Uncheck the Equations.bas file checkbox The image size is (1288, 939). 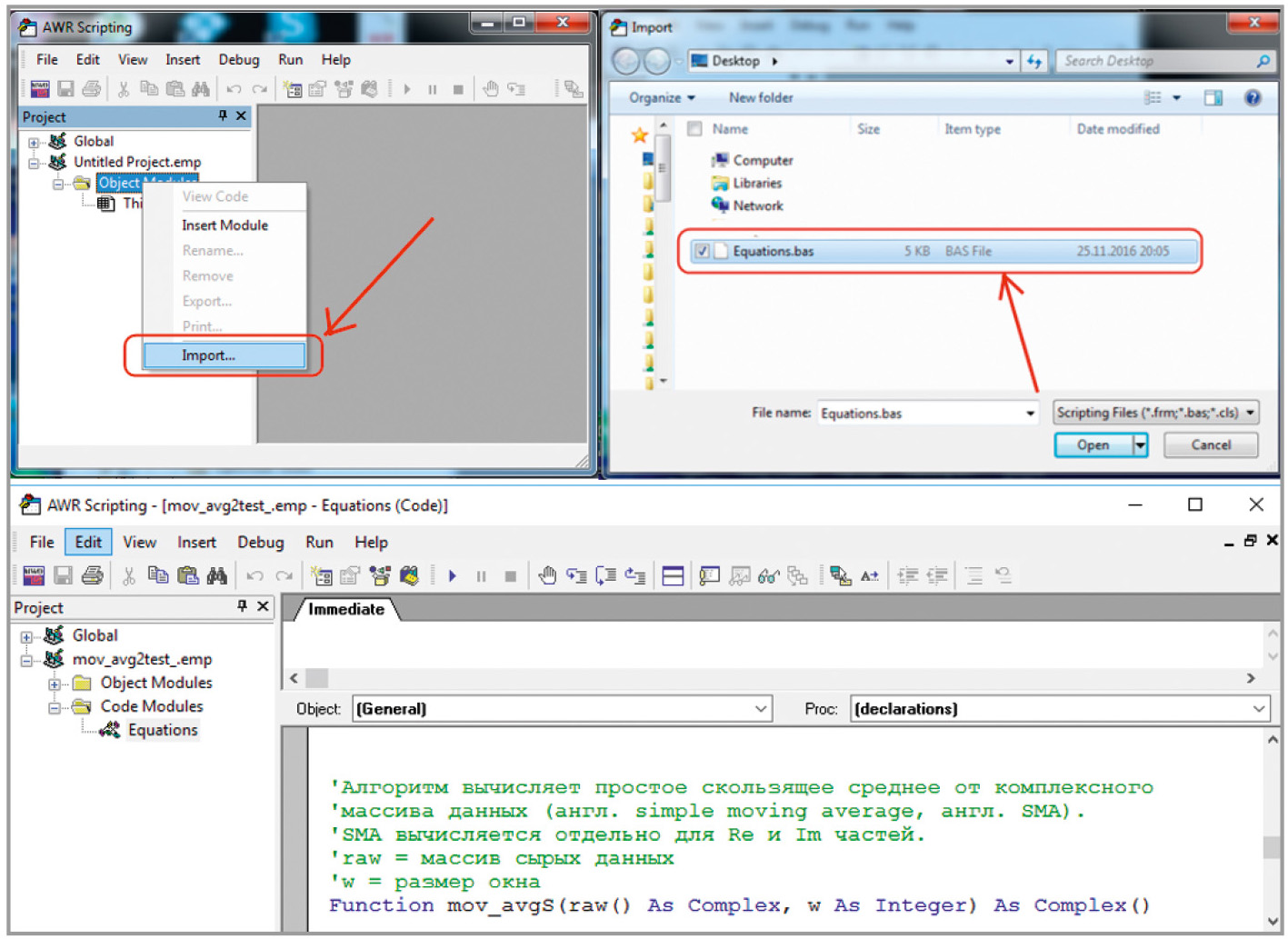tap(702, 251)
